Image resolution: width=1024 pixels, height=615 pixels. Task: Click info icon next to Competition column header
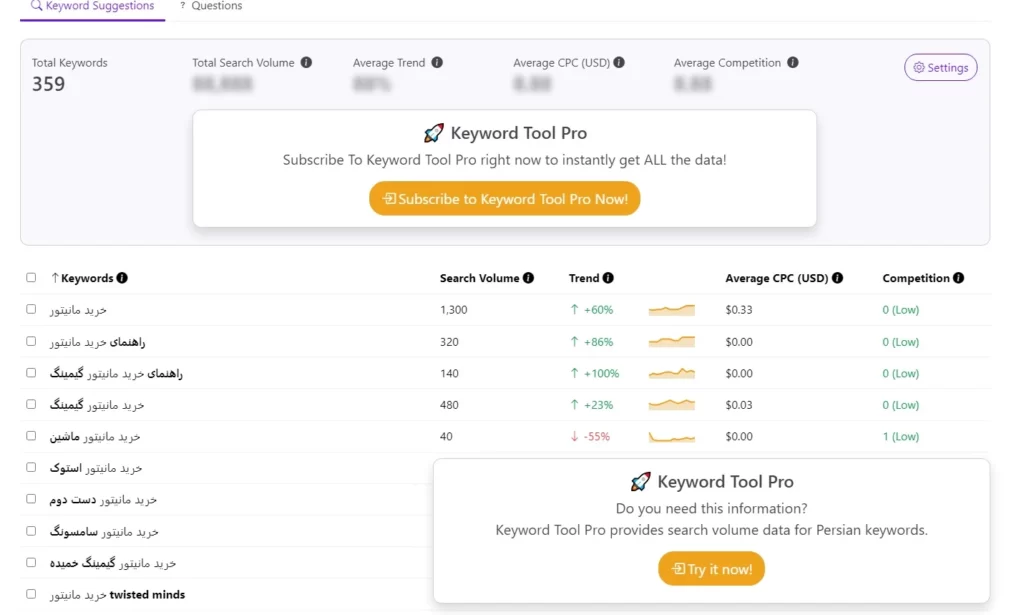pyautogui.click(x=958, y=278)
